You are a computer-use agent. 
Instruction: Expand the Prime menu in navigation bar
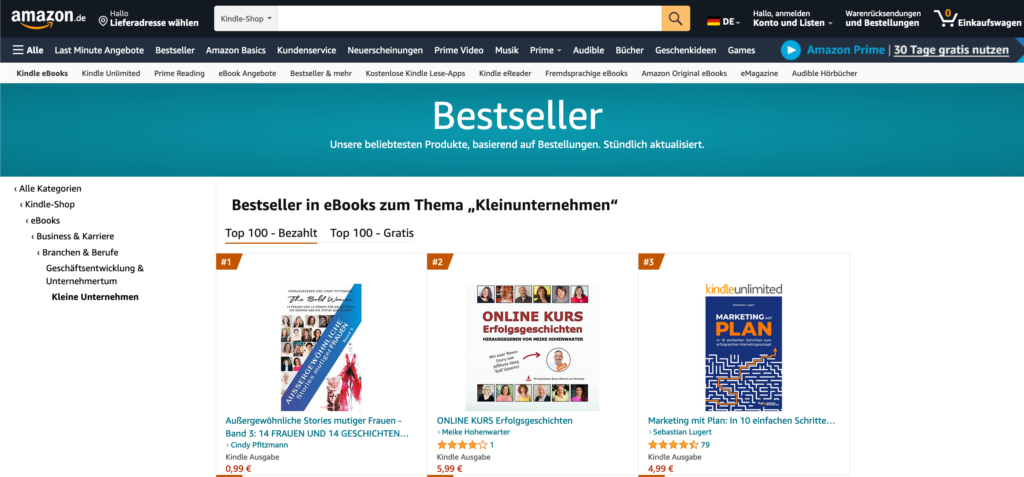[545, 50]
